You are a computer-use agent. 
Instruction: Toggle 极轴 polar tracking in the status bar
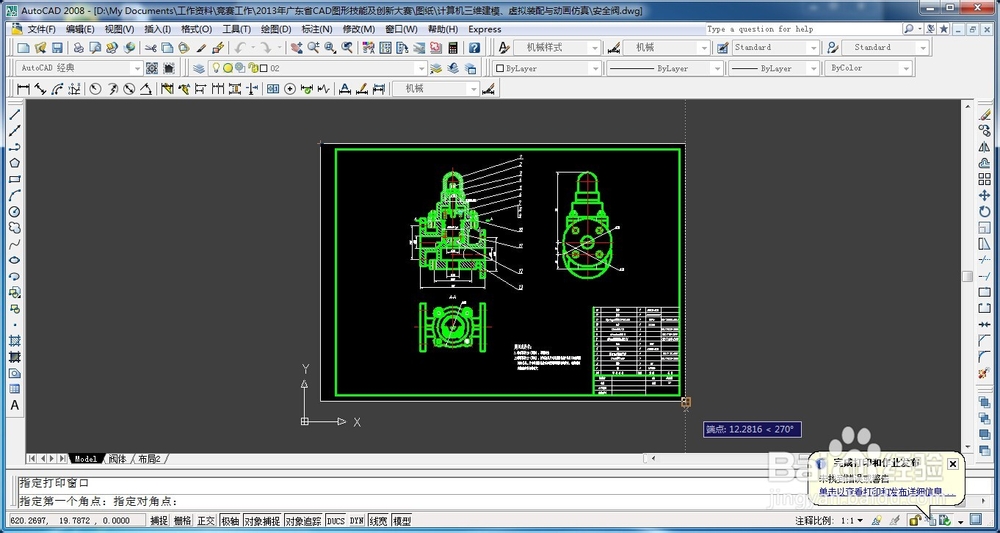click(230, 521)
